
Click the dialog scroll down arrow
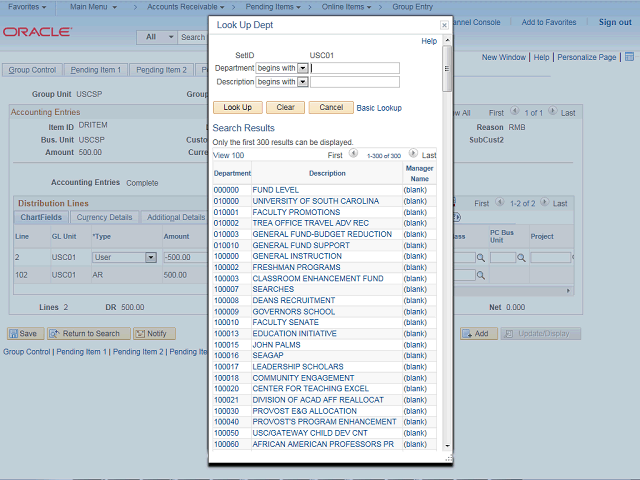pos(447,446)
